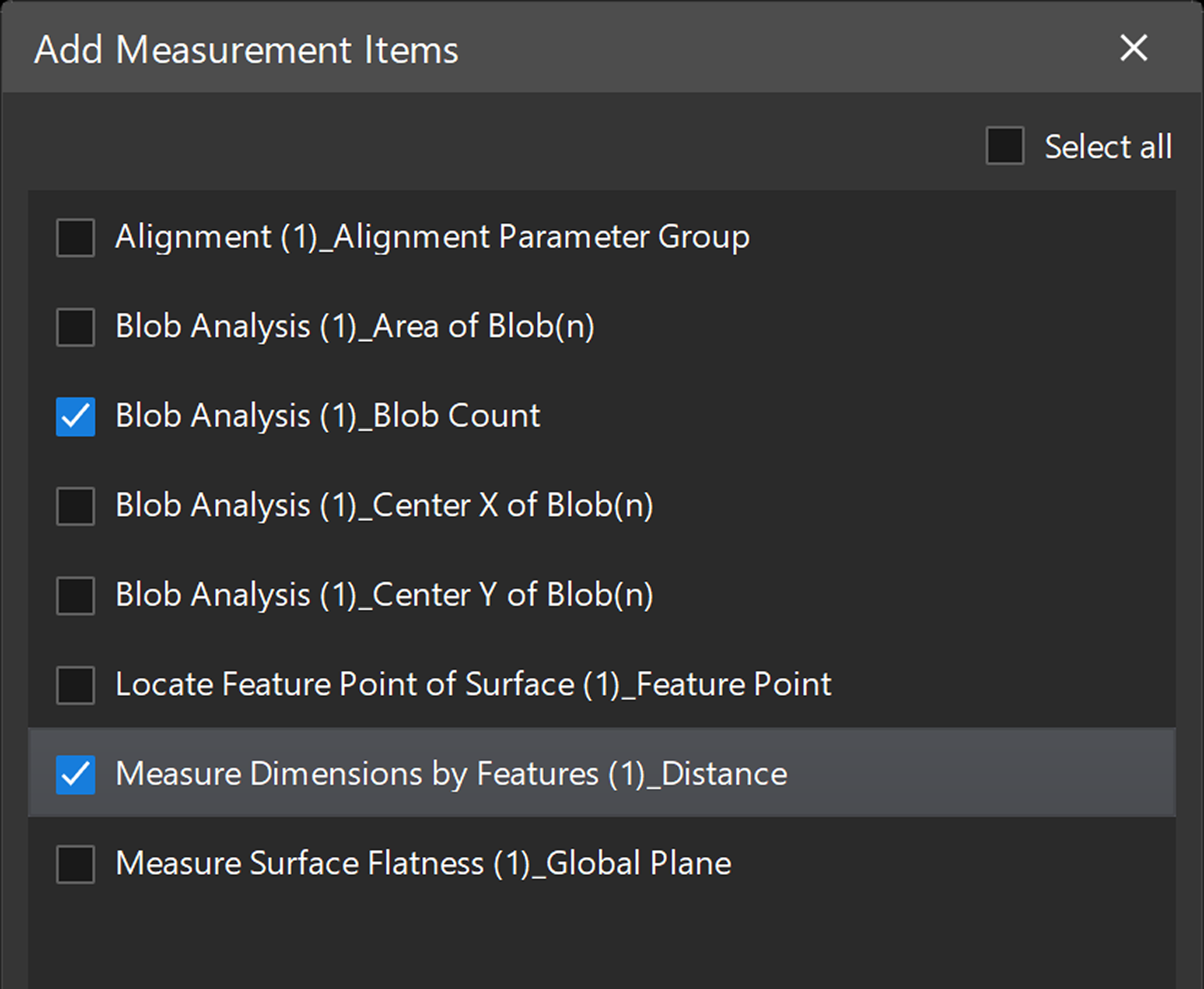Select the Blob Count row
1204x989 pixels.
[x=328, y=417]
